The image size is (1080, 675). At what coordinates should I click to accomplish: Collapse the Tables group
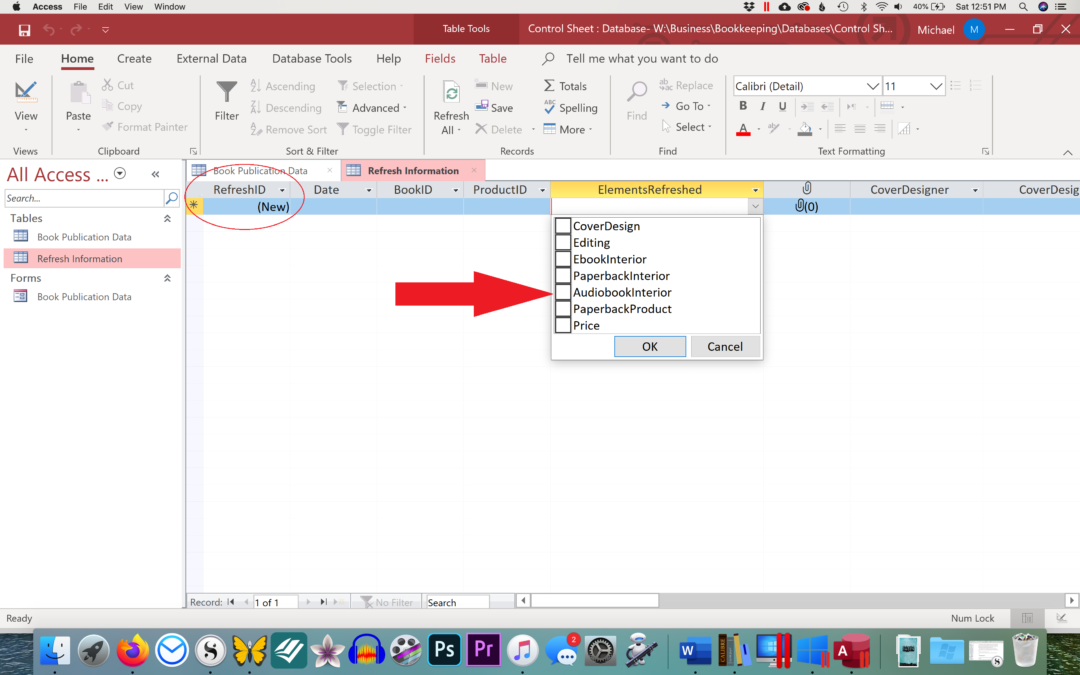[167, 218]
